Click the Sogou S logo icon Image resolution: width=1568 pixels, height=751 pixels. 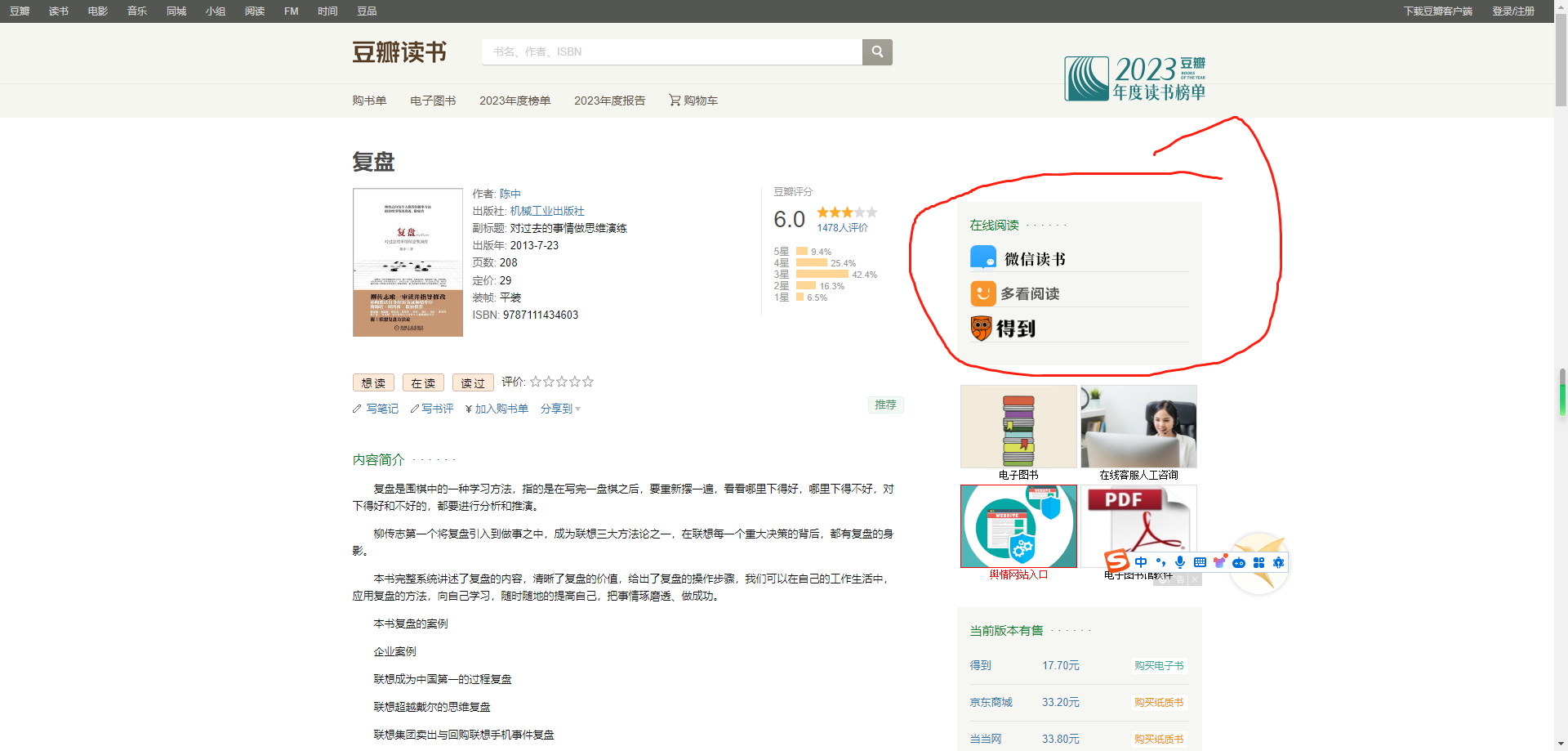click(1116, 561)
